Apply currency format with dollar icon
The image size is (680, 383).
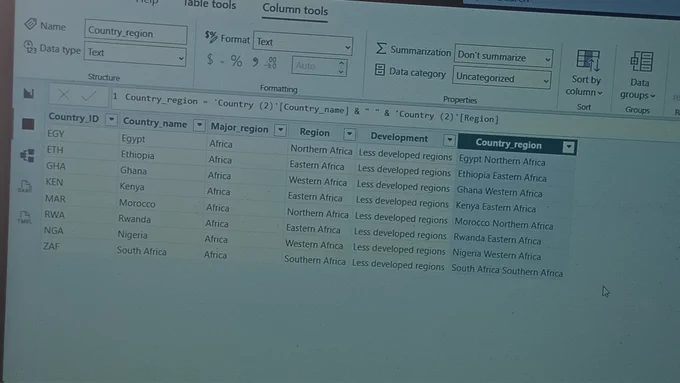pos(210,59)
